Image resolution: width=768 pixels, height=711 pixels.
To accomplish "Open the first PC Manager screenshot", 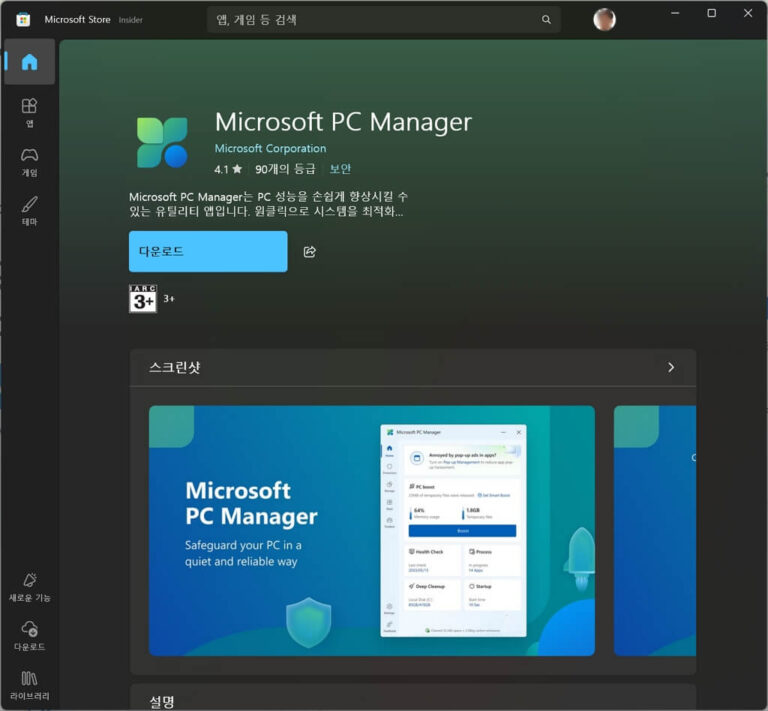I will [x=372, y=530].
